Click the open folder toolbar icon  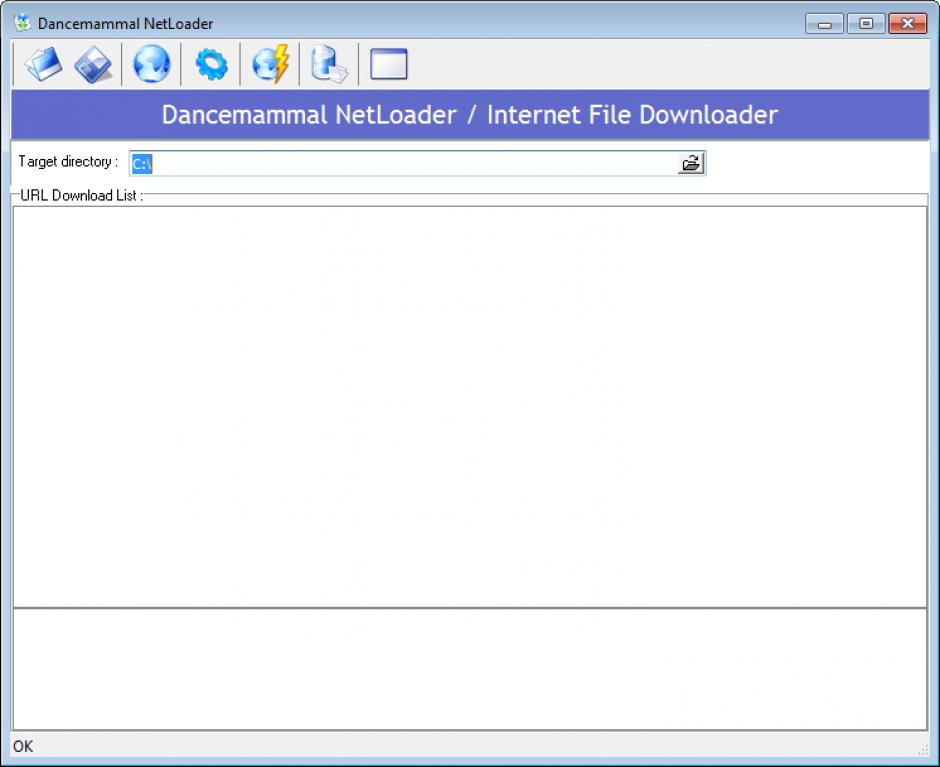point(43,65)
